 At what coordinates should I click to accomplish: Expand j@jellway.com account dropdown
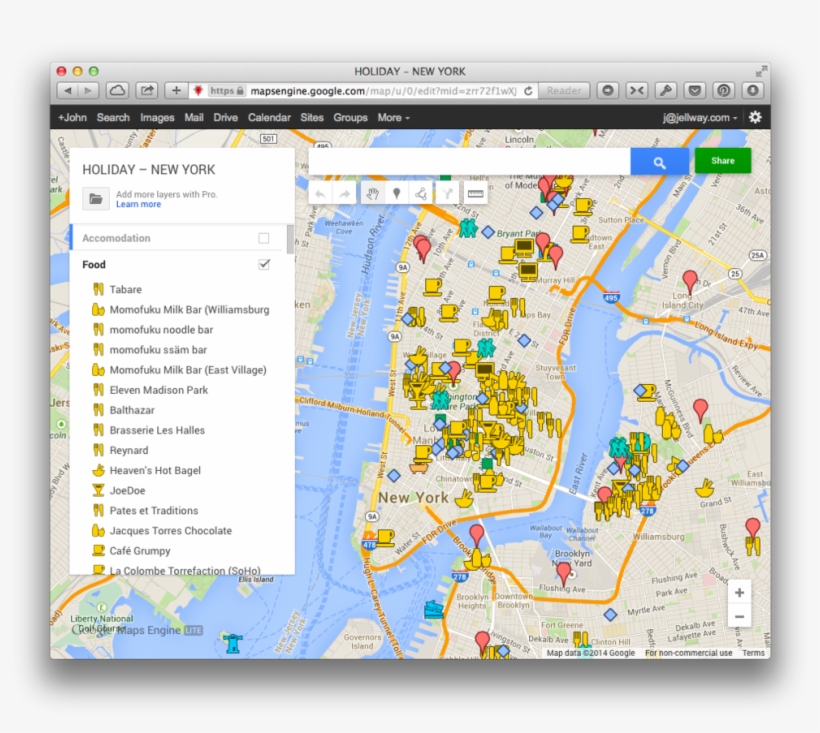tap(700, 118)
